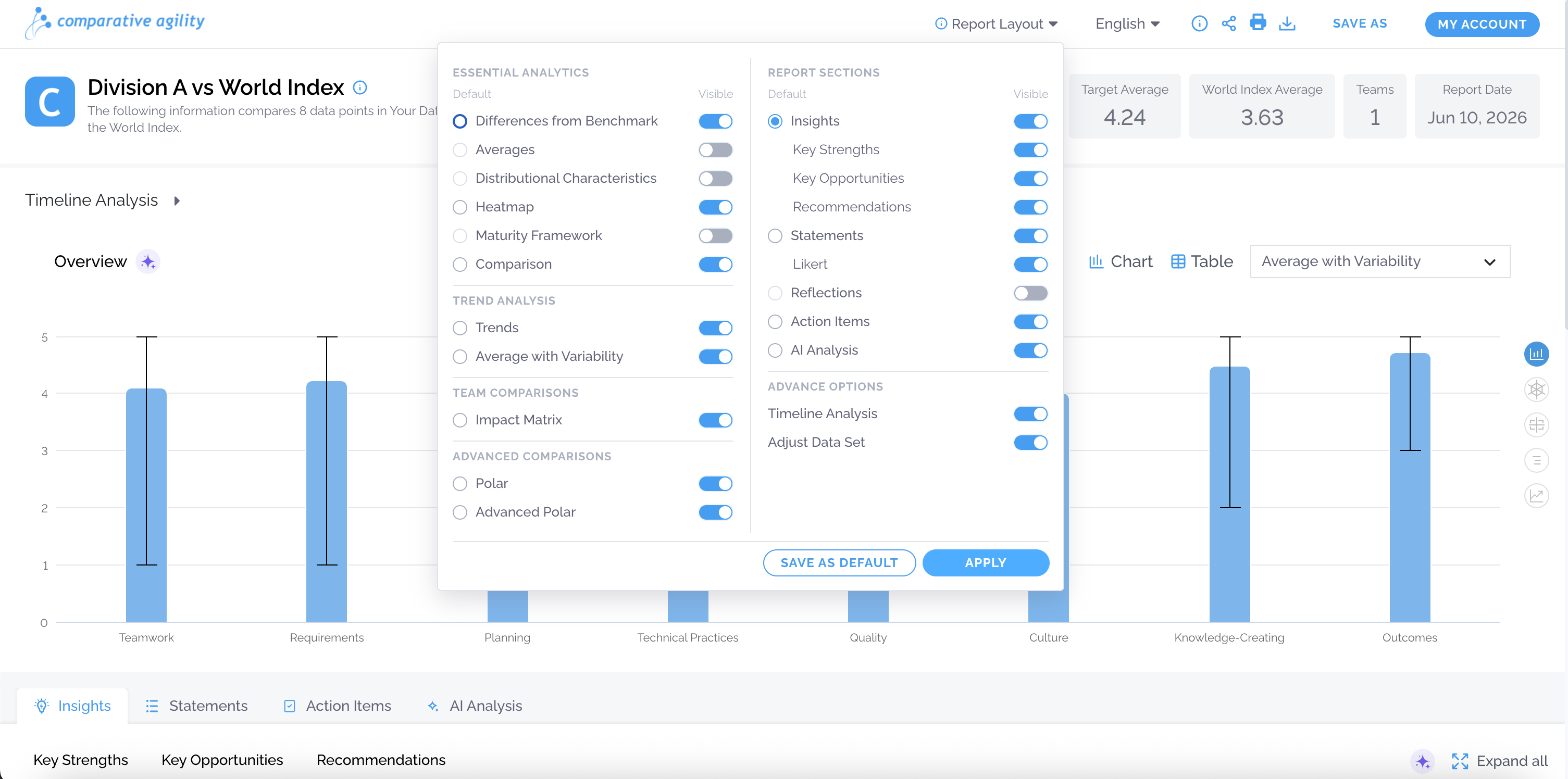
Task: Select Recommendations sub-tab
Action: (381, 760)
